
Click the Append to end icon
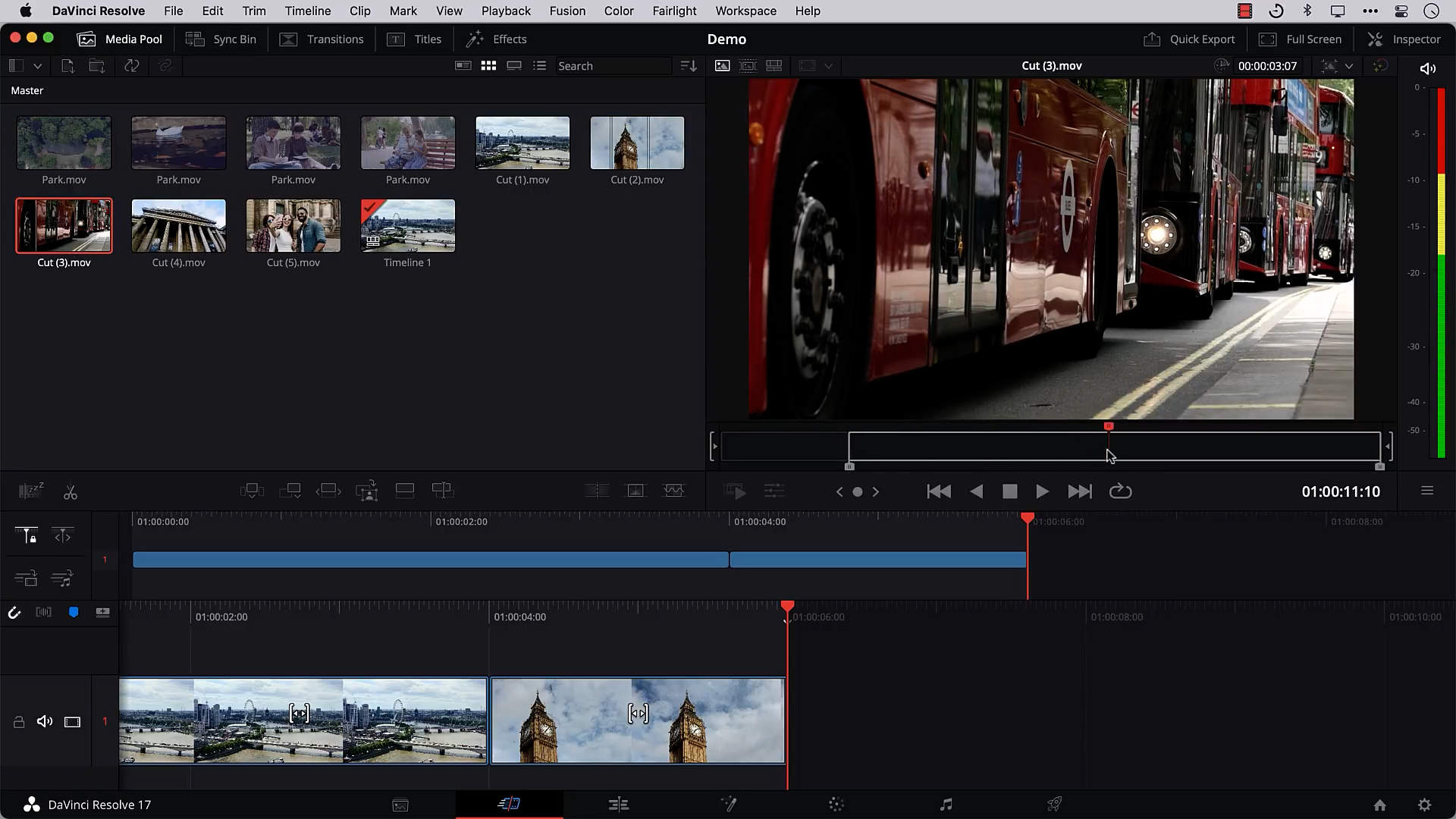pyautogui.click(x=290, y=491)
